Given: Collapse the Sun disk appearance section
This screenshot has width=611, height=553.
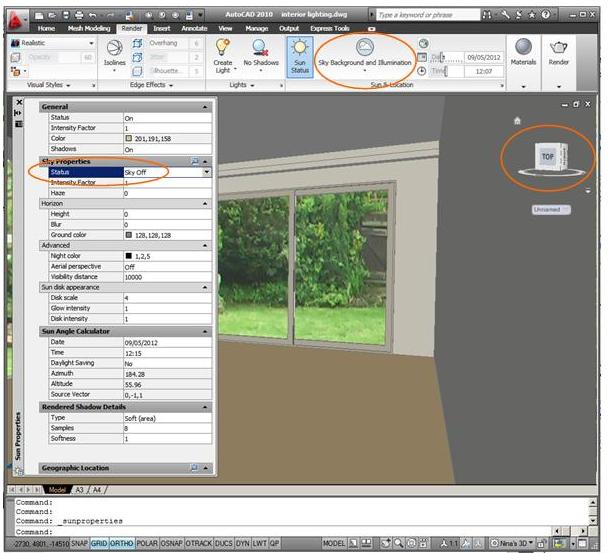Looking at the screenshot, I should tap(205, 287).
